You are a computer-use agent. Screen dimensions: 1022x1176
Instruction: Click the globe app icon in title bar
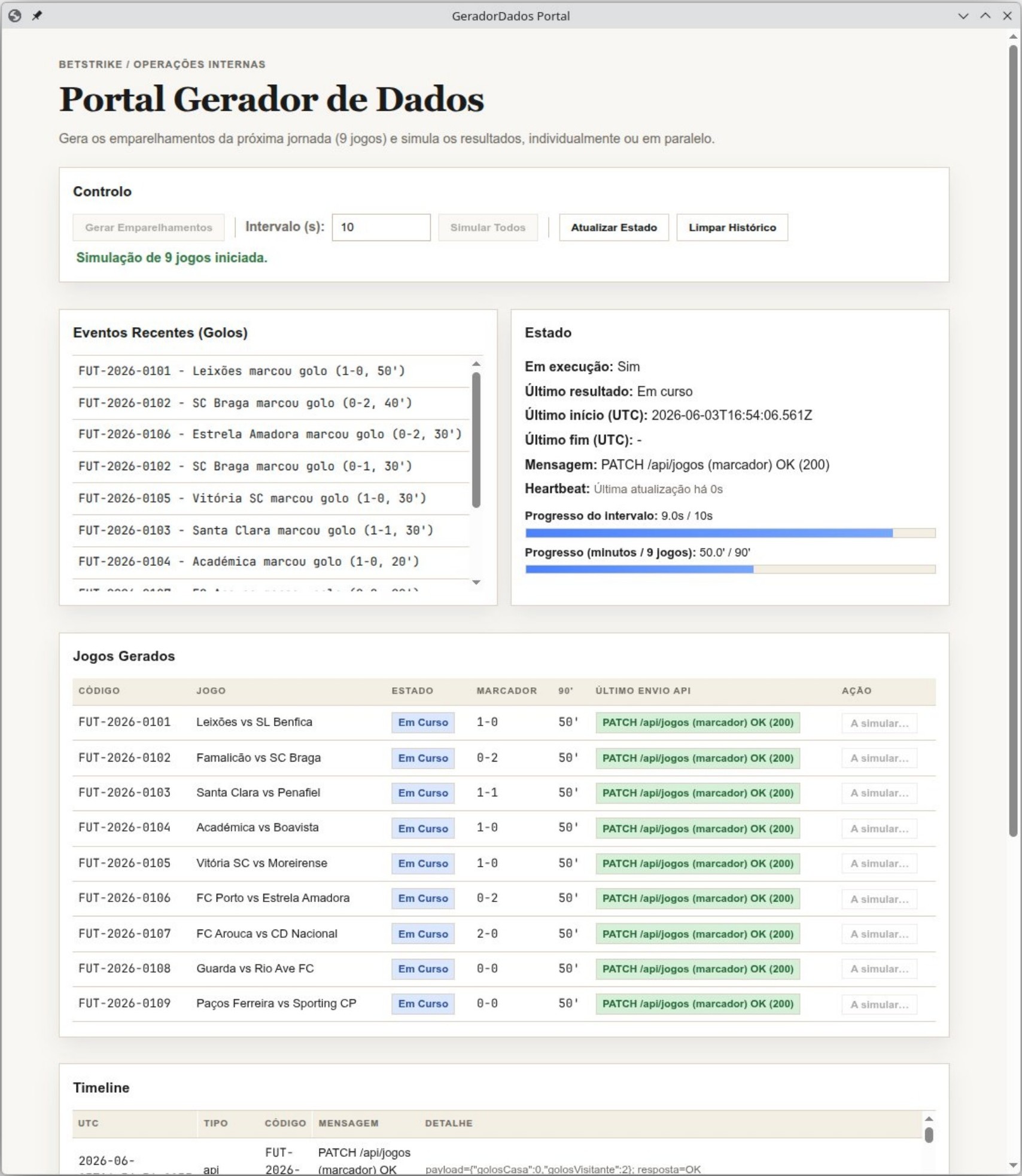click(x=15, y=16)
